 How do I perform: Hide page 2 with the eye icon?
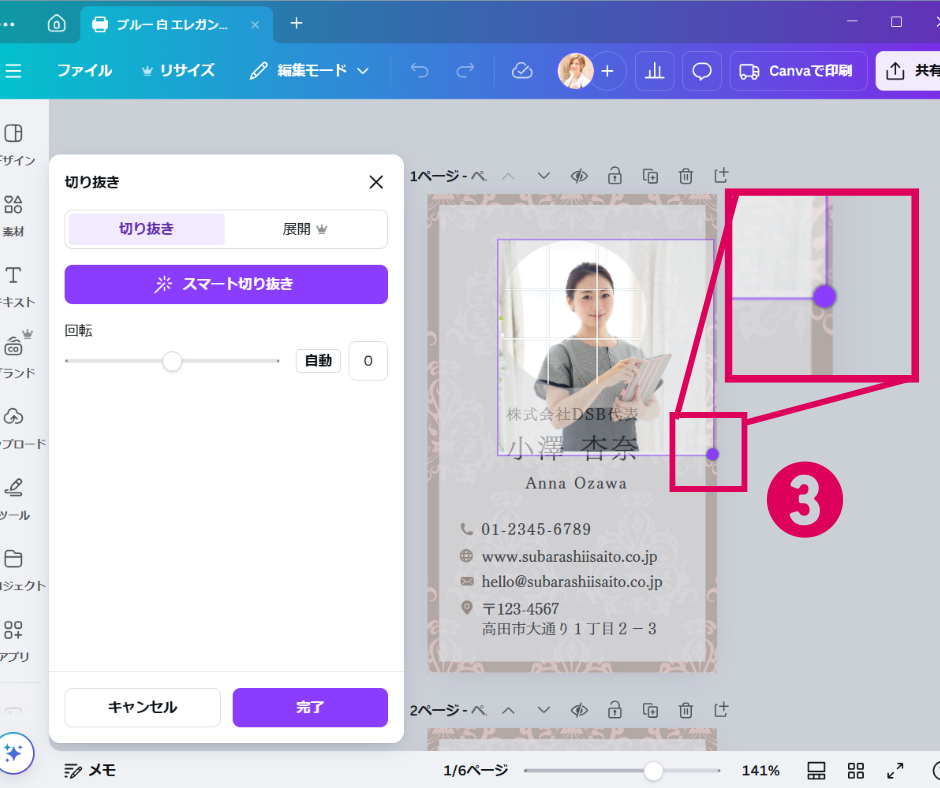point(579,710)
